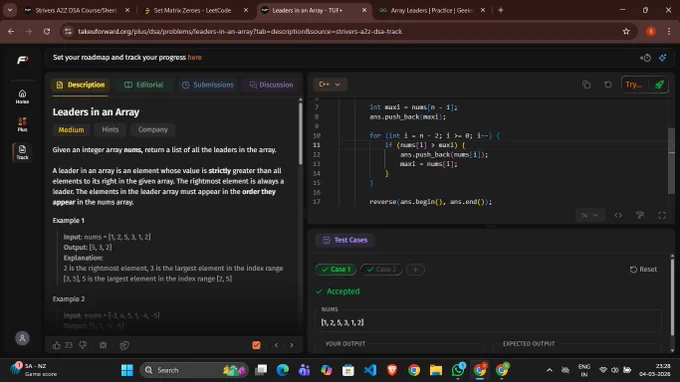Image resolution: width=680 pixels, height=382 pixels.
Task: Reset the code with the refresh icon
Action: point(608,85)
